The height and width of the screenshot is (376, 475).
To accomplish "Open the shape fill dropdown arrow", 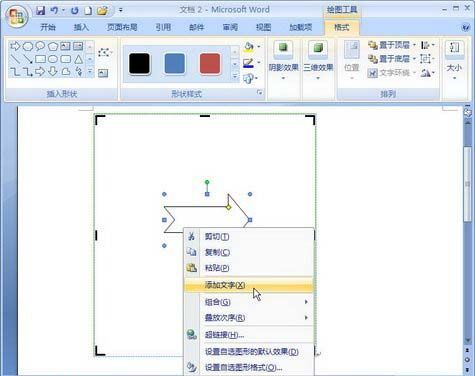I will [259, 47].
